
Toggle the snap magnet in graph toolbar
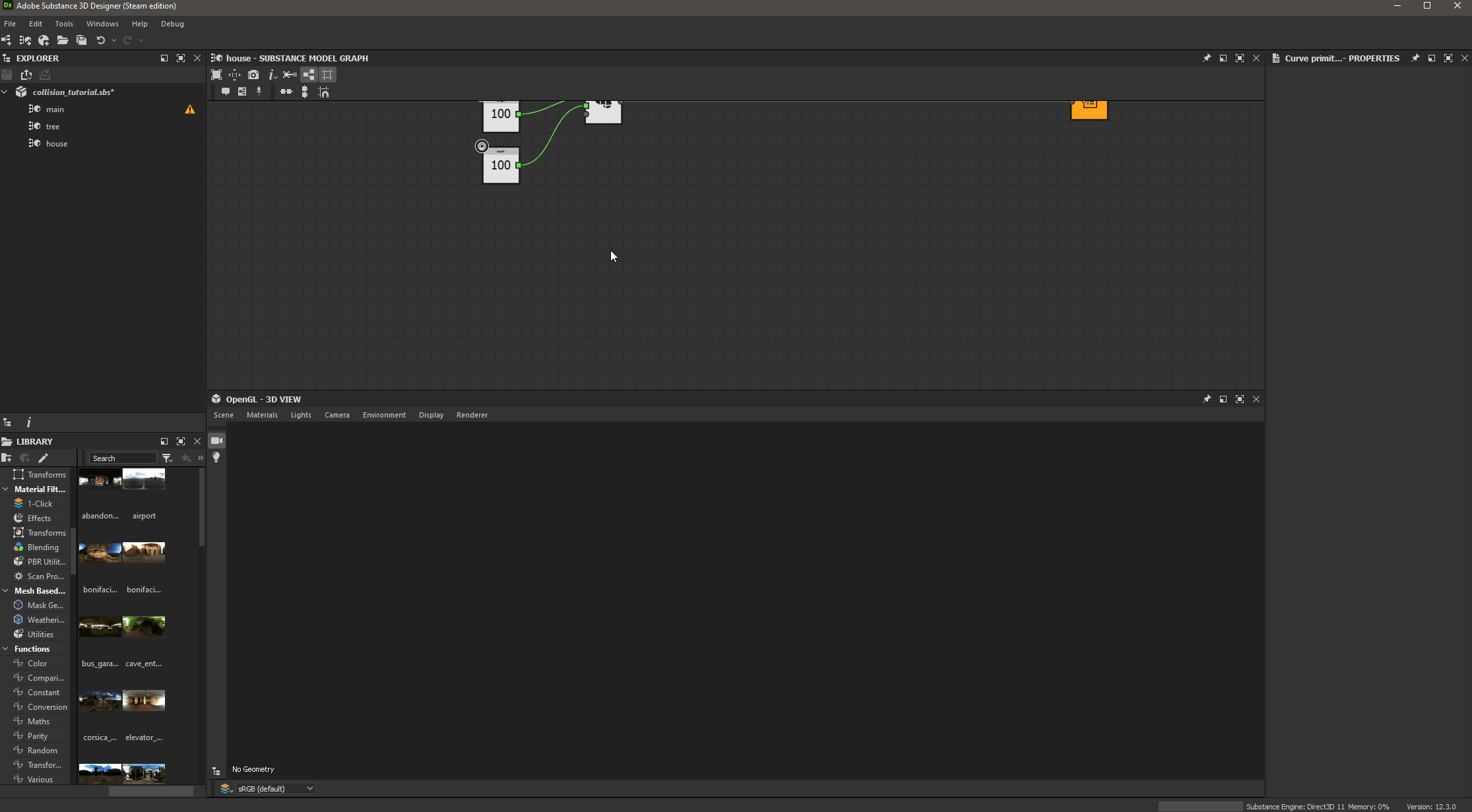pyautogui.click(x=323, y=92)
